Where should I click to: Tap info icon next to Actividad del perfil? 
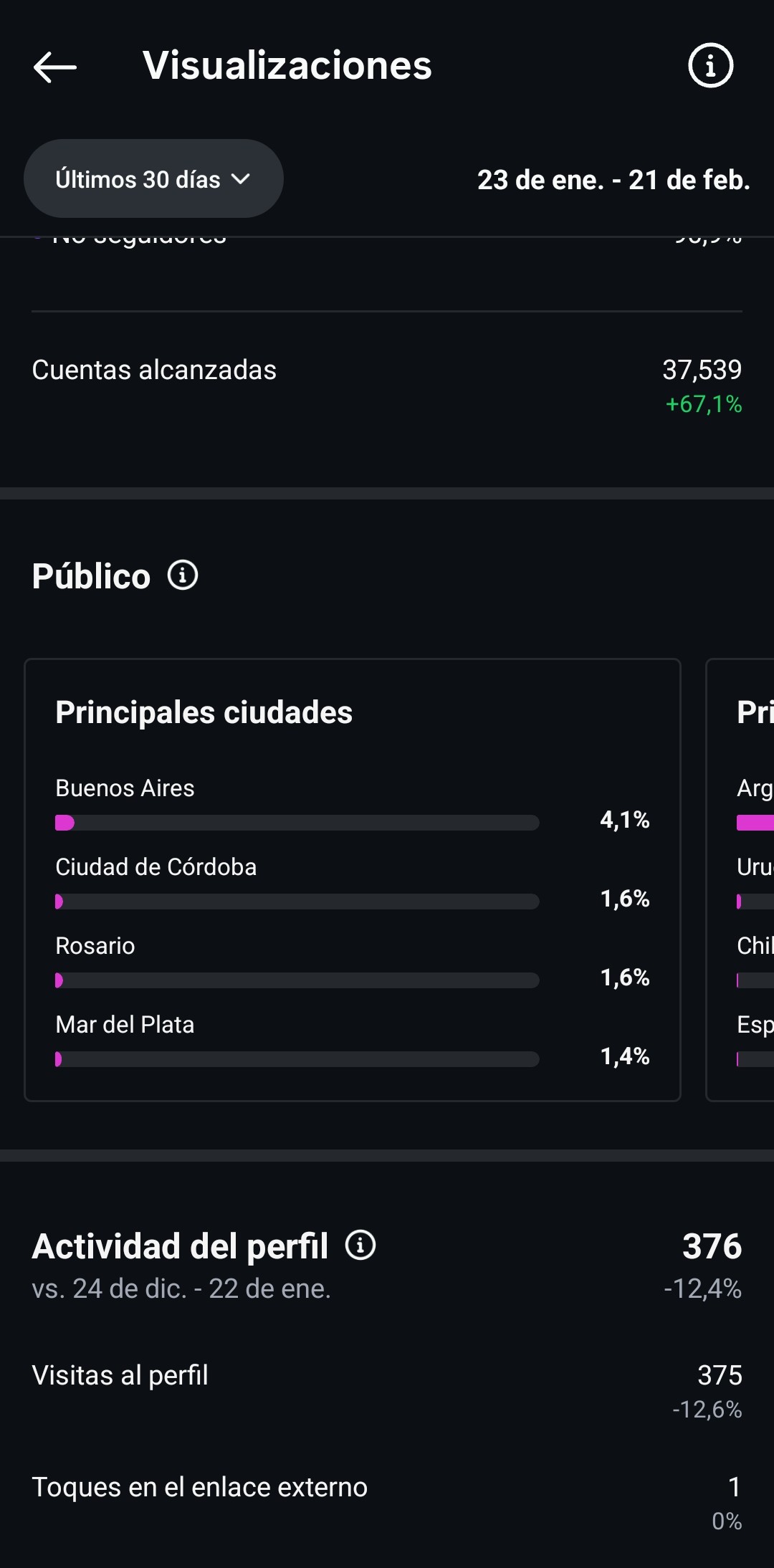click(360, 1246)
